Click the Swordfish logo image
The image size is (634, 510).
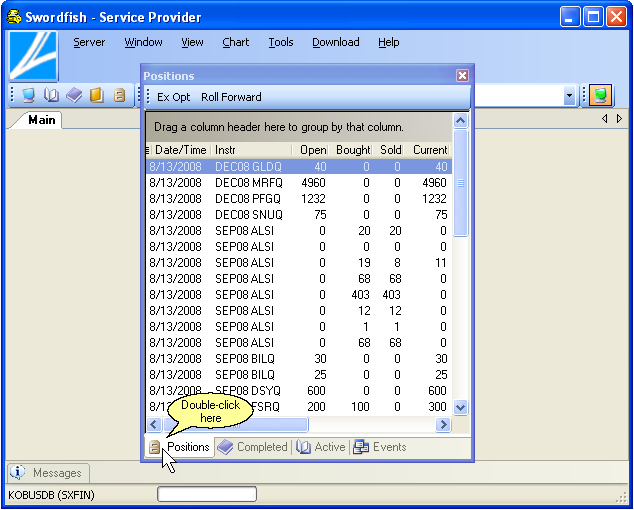(x=33, y=56)
